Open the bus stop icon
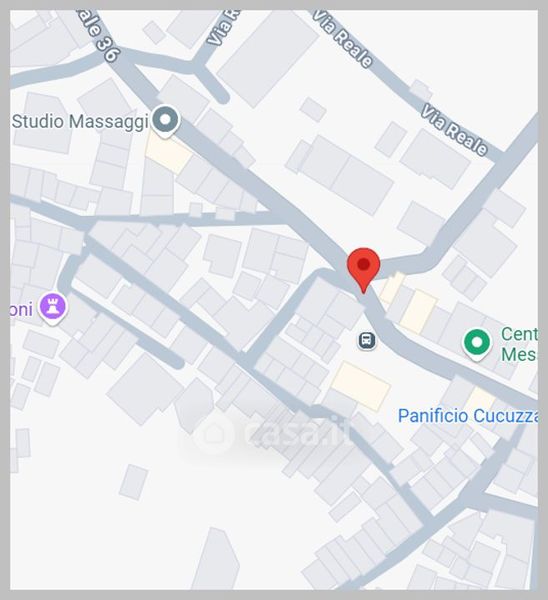Viewport: 548px width, 600px height. pos(367,340)
